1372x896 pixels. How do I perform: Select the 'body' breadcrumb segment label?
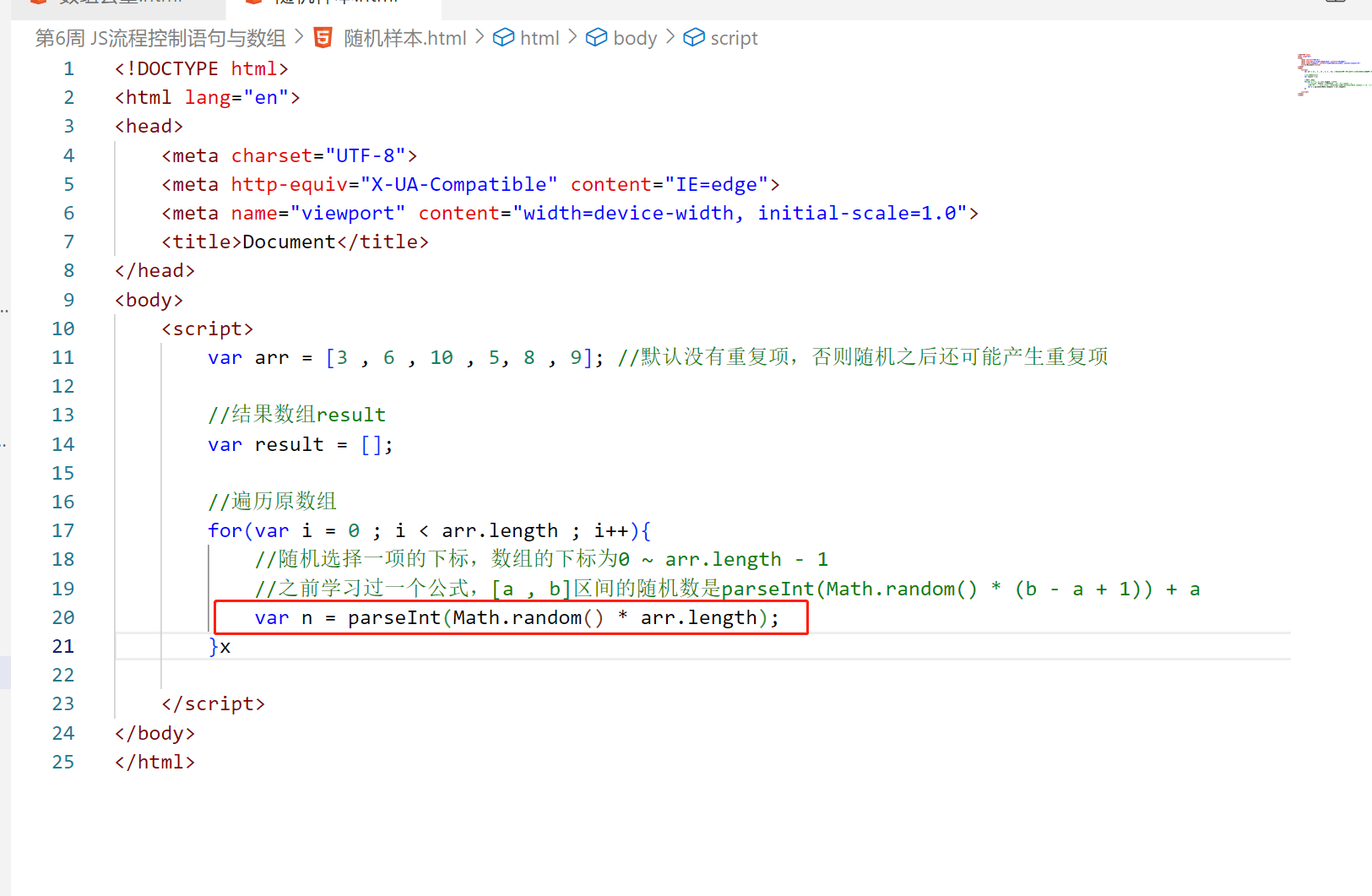pyautogui.click(x=635, y=38)
